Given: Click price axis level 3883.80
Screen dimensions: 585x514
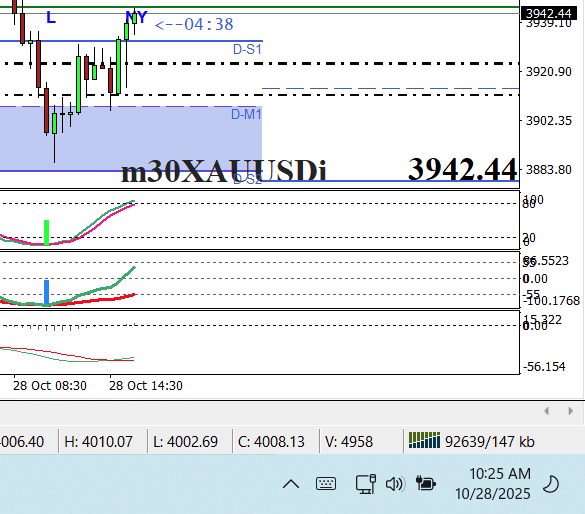Looking at the screenshot, I should pyautogui.click(x=548, y=170).
